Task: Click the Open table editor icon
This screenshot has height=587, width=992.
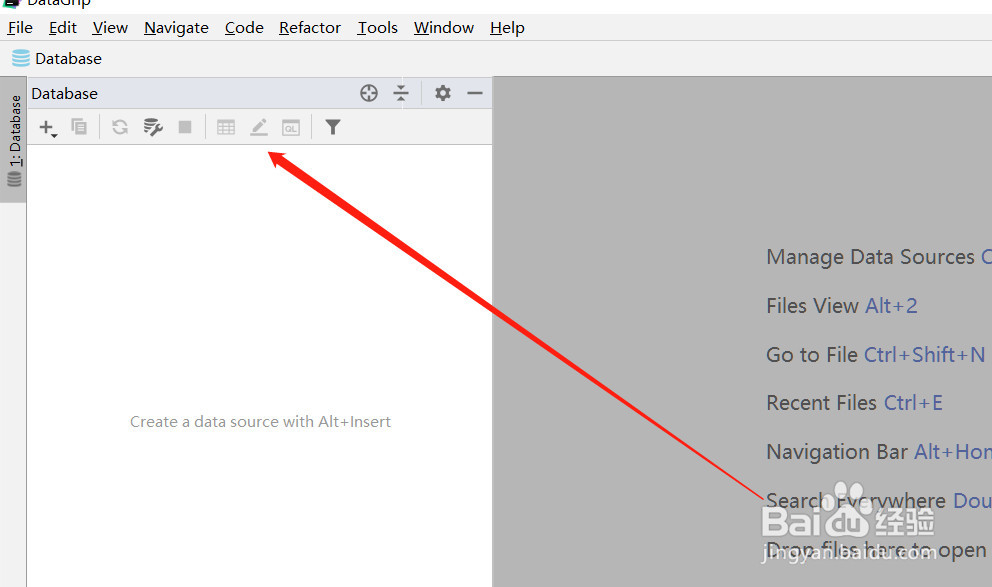Action: coord(226,127)
